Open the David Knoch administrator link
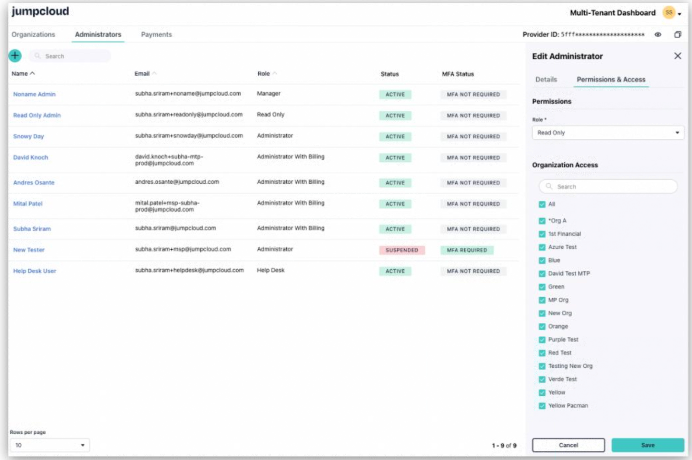 pyautogui.click(x=31, y=158)
